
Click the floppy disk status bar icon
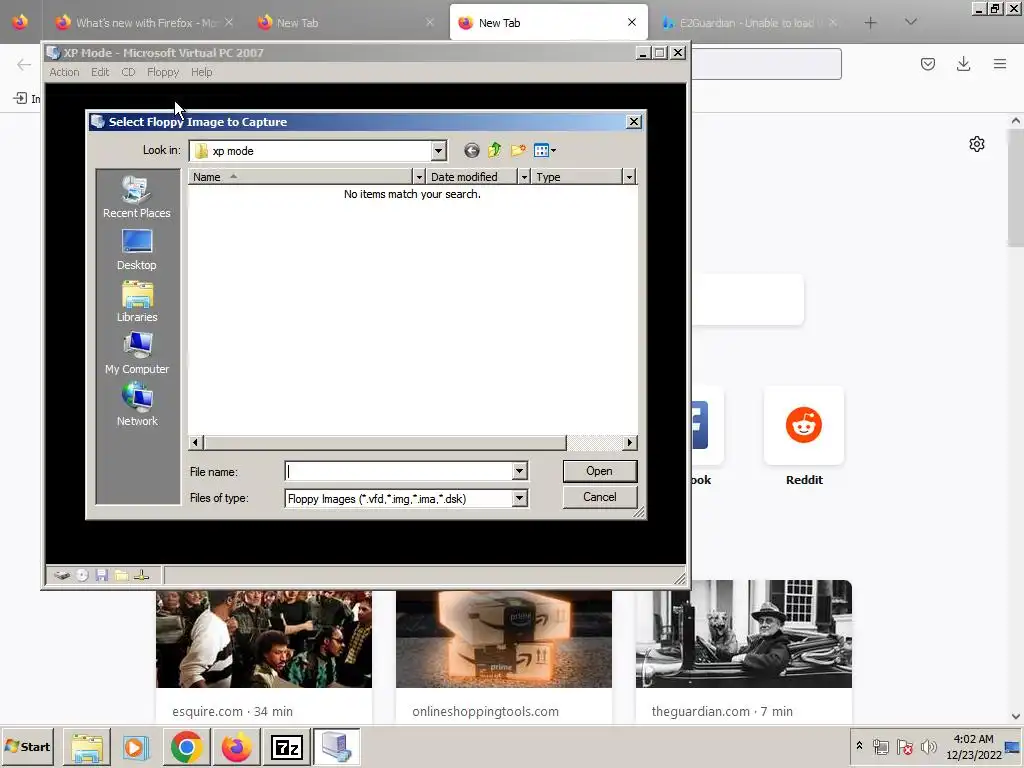click(x=102, y=575)
